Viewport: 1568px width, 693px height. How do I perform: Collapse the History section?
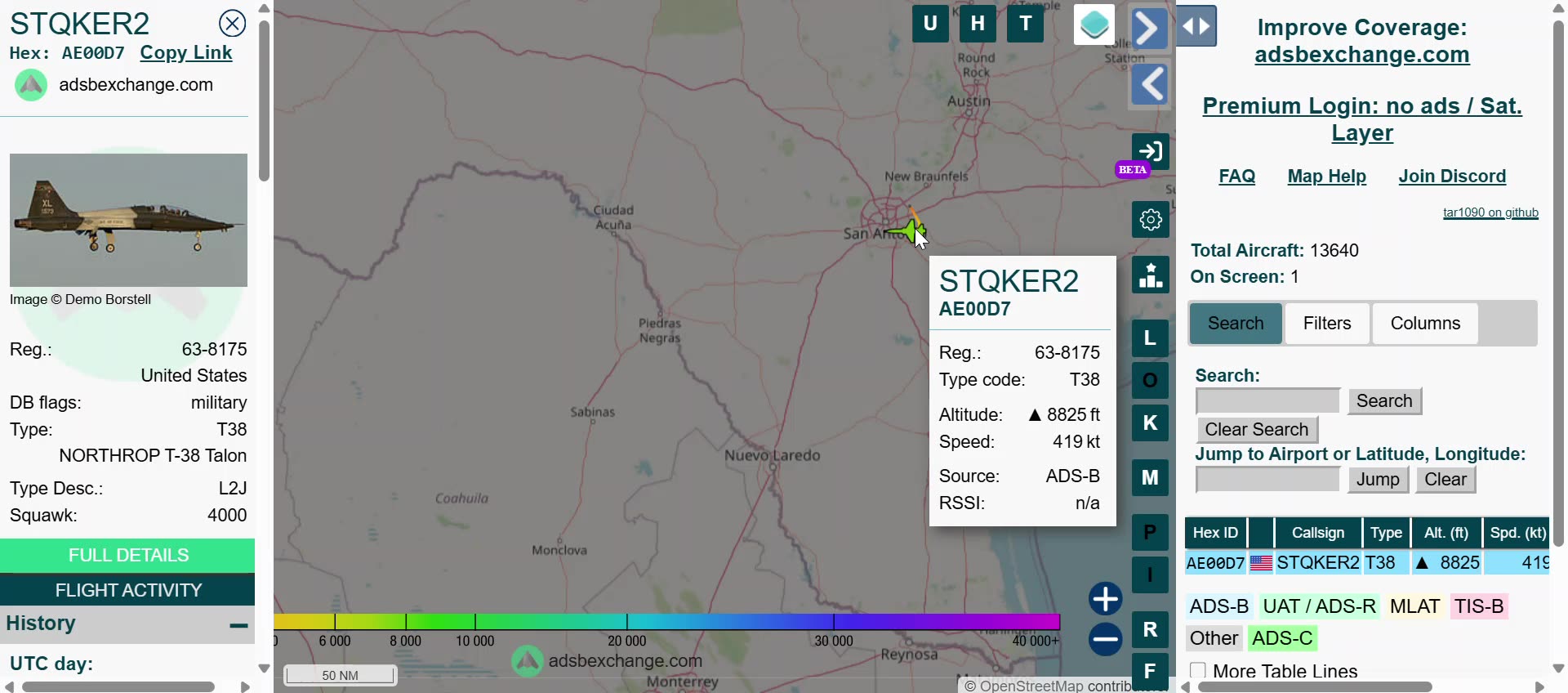tap(238, 625)
